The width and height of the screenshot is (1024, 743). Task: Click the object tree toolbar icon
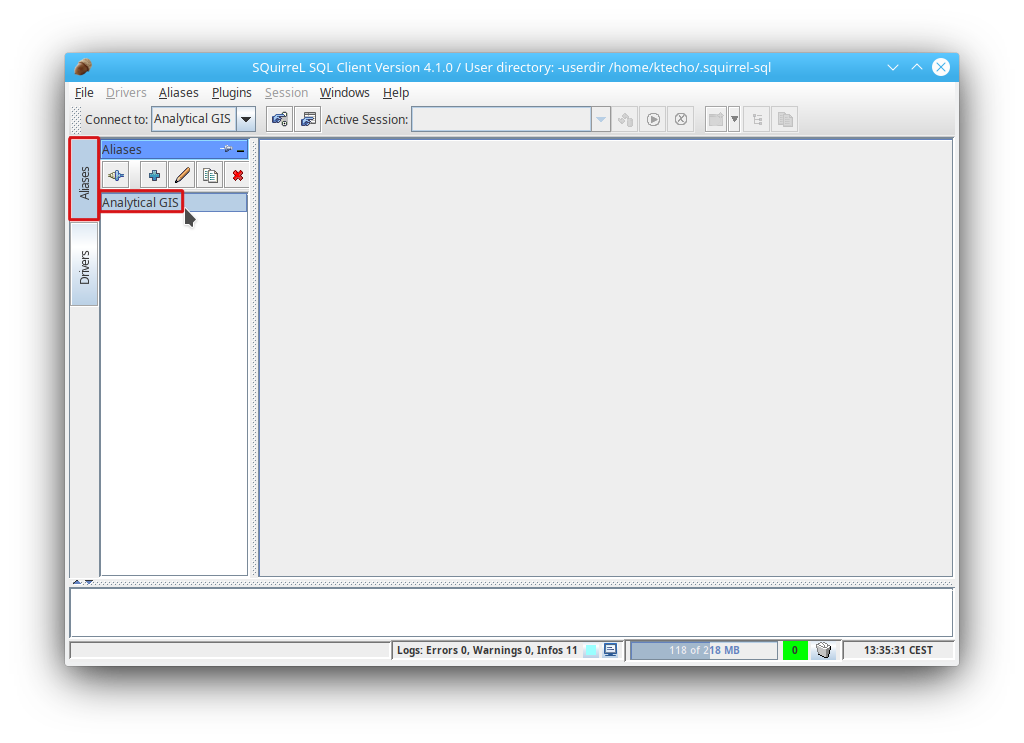pyautogui.click(x=757, y=119)
